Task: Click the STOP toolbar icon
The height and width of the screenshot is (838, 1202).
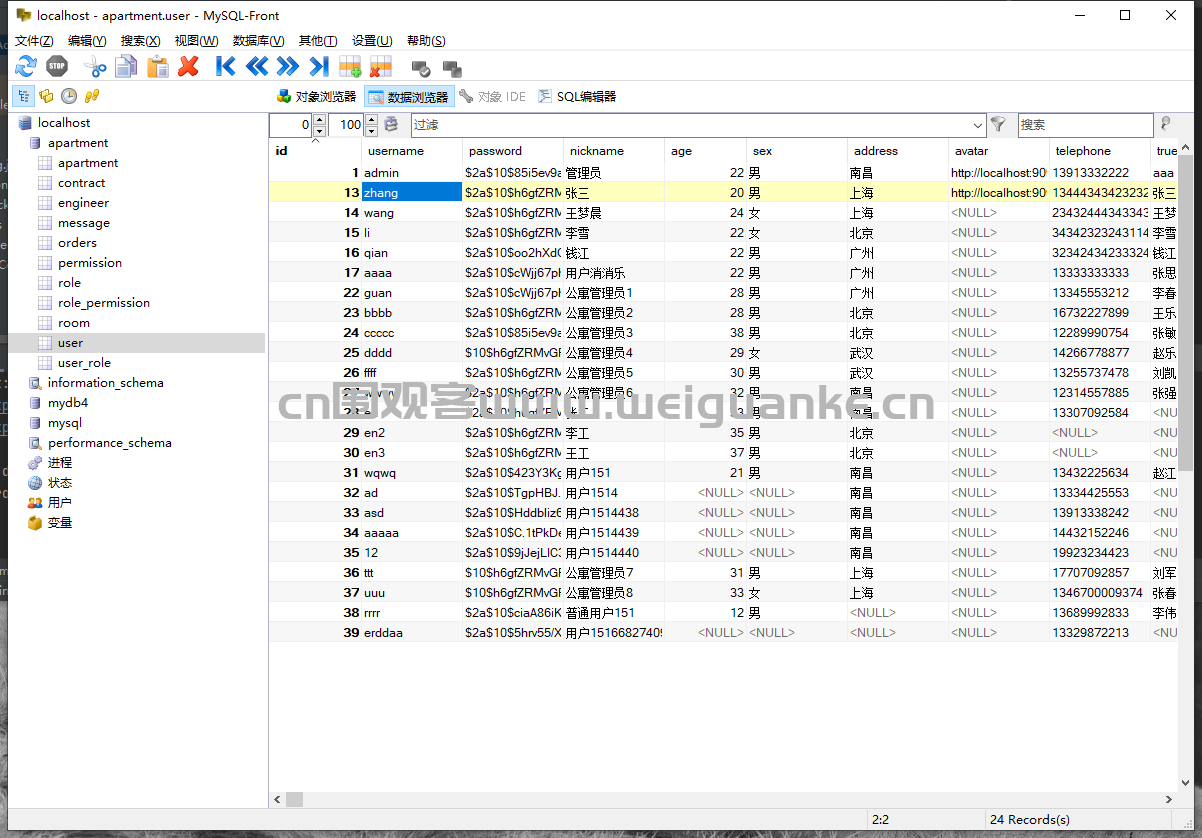Action: pos(57,66)
